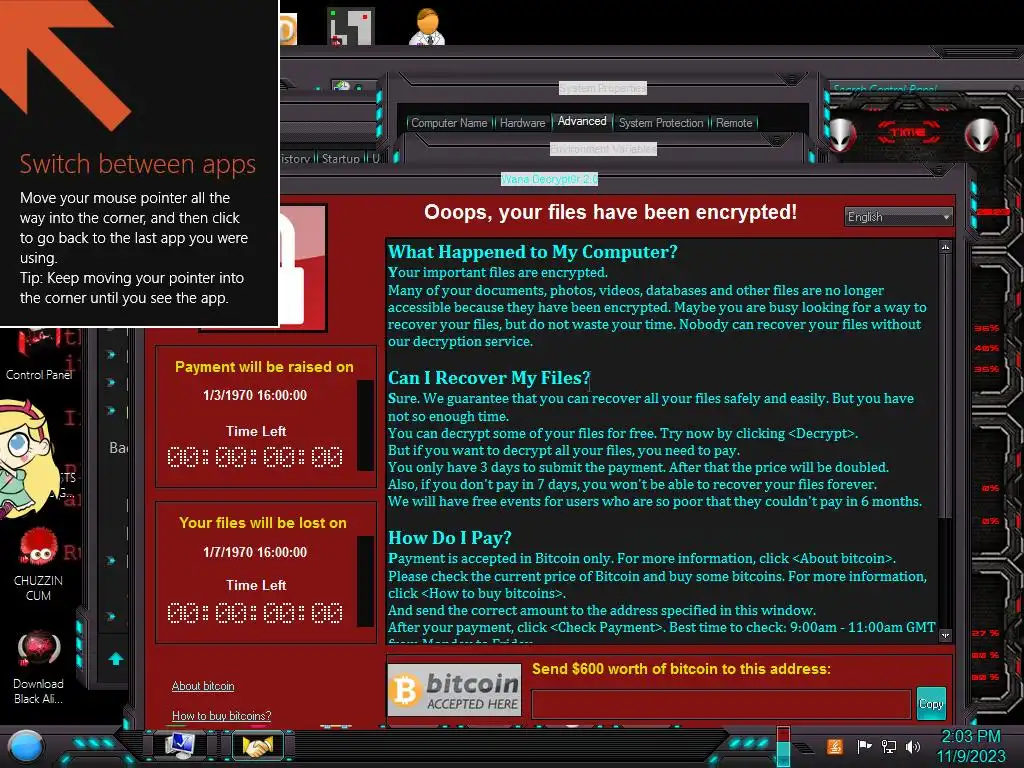Click the files lost progress bar
1024x768 pixels.
[x=365, y=581]
